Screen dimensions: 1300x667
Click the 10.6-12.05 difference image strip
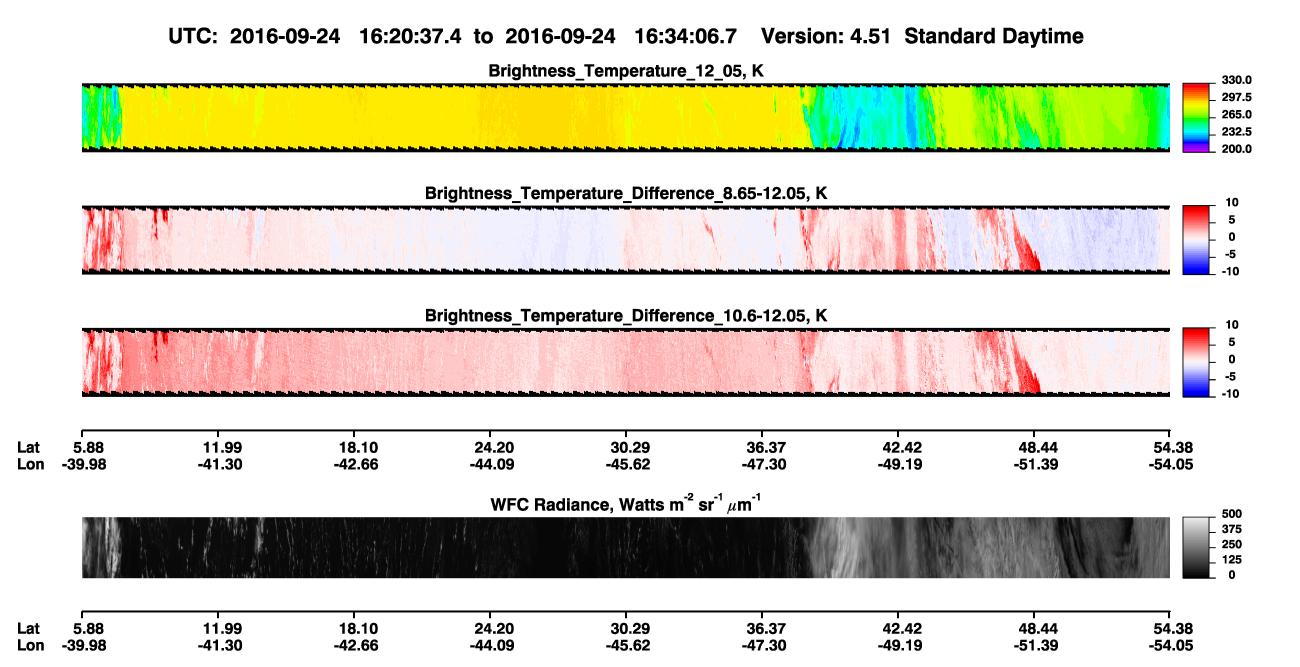click(x=625, y=361)
